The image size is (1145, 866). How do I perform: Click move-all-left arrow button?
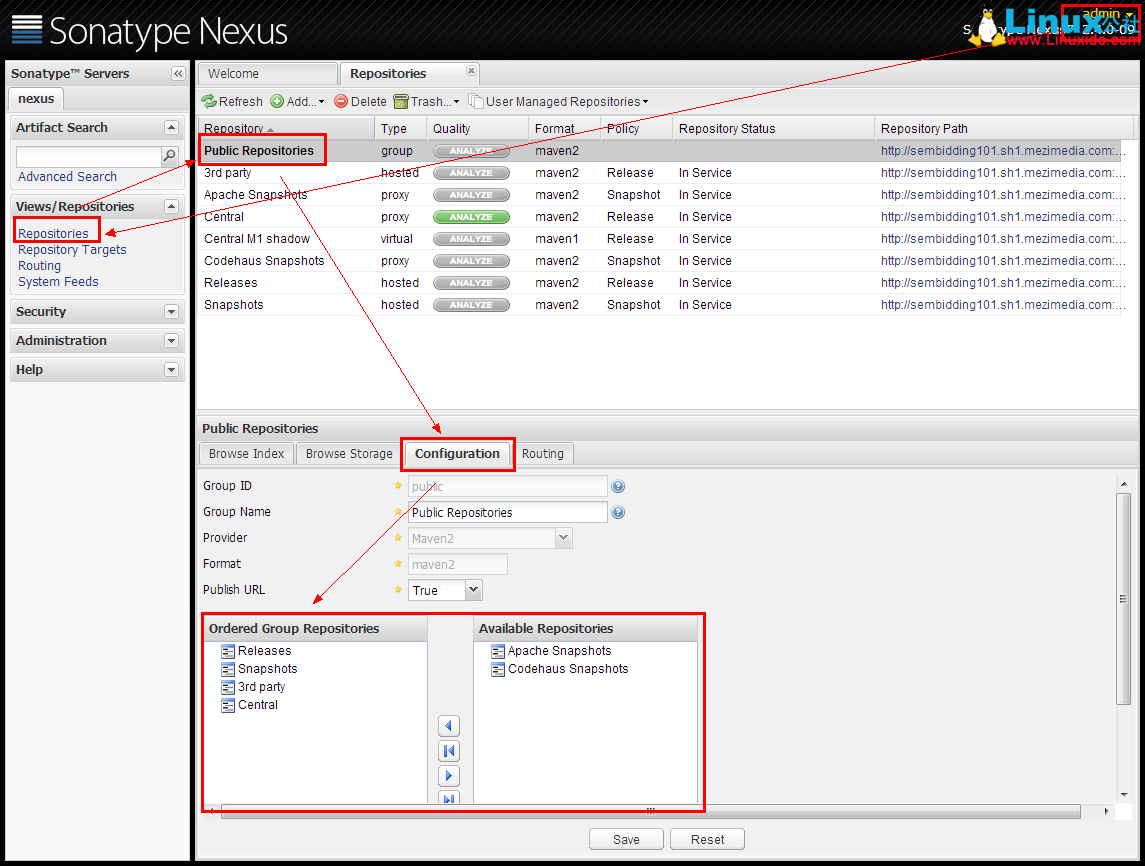pyautogui.click(x=449, y=751)
